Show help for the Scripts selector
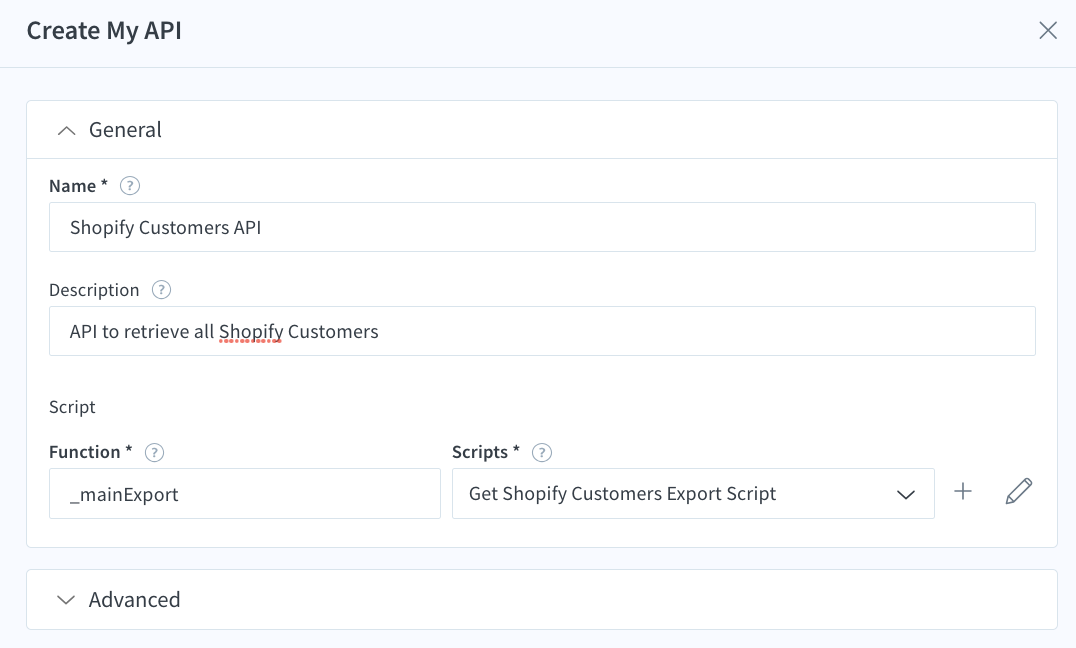 pos(541,452)
